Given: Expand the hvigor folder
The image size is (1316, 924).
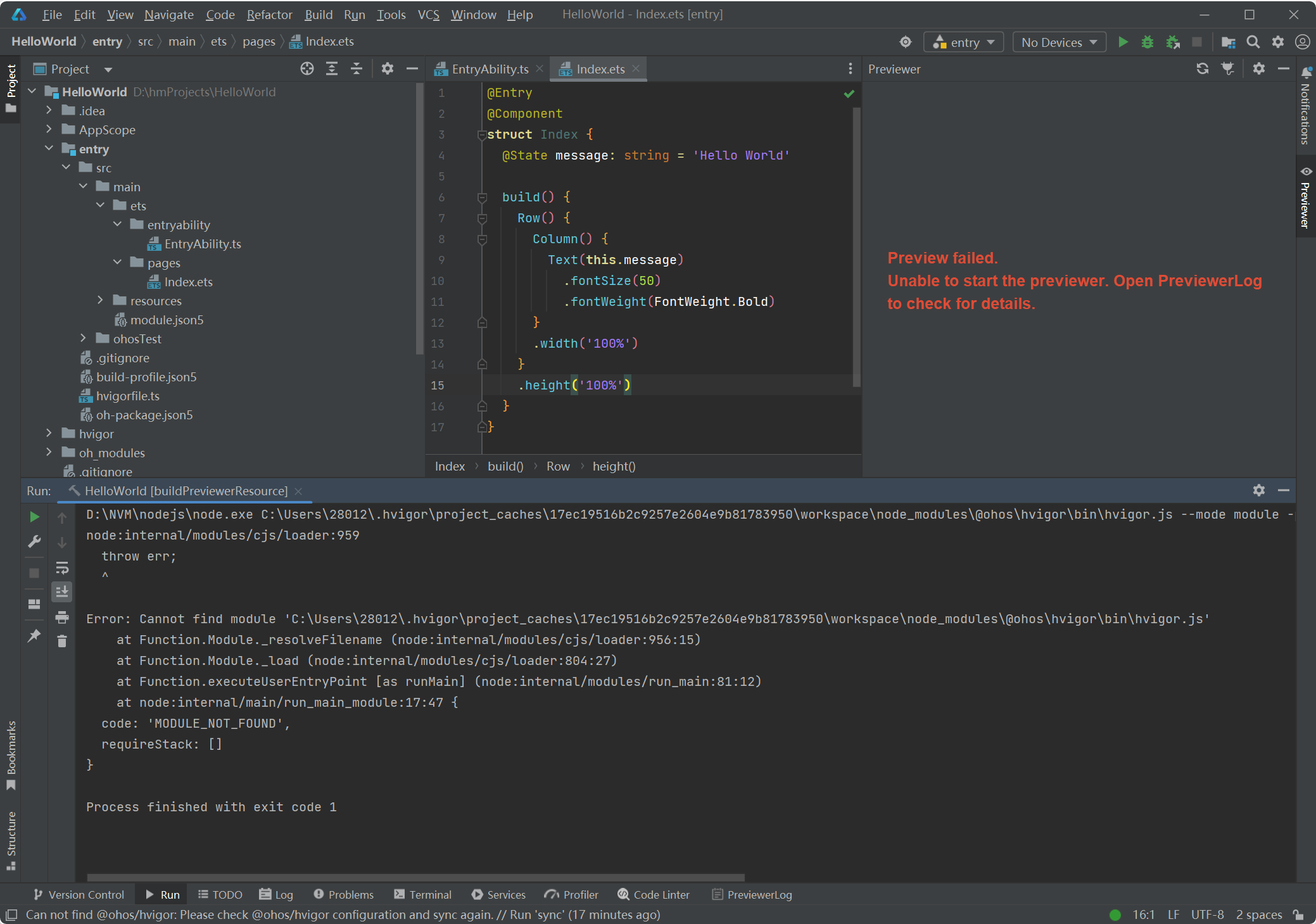Looking at the screenshot, I should [x=49, y=434].
